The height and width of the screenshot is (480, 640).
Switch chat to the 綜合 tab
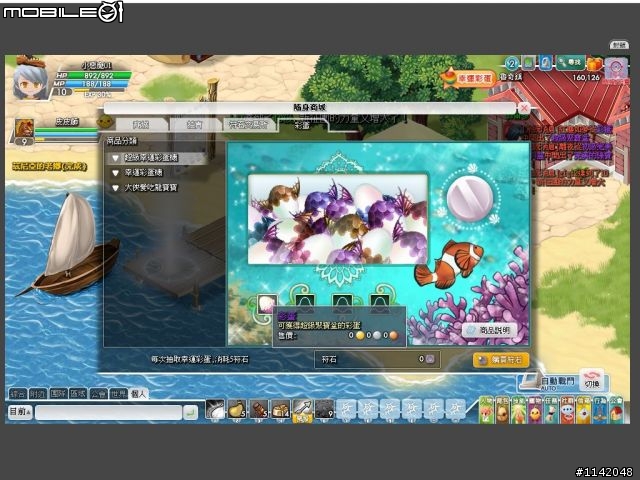click(18, 394)
